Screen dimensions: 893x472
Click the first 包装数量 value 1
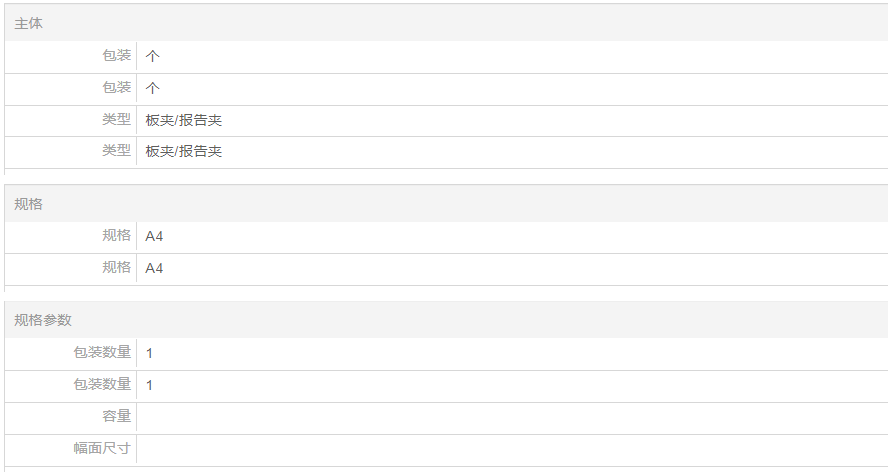click(x=149, y=353)
